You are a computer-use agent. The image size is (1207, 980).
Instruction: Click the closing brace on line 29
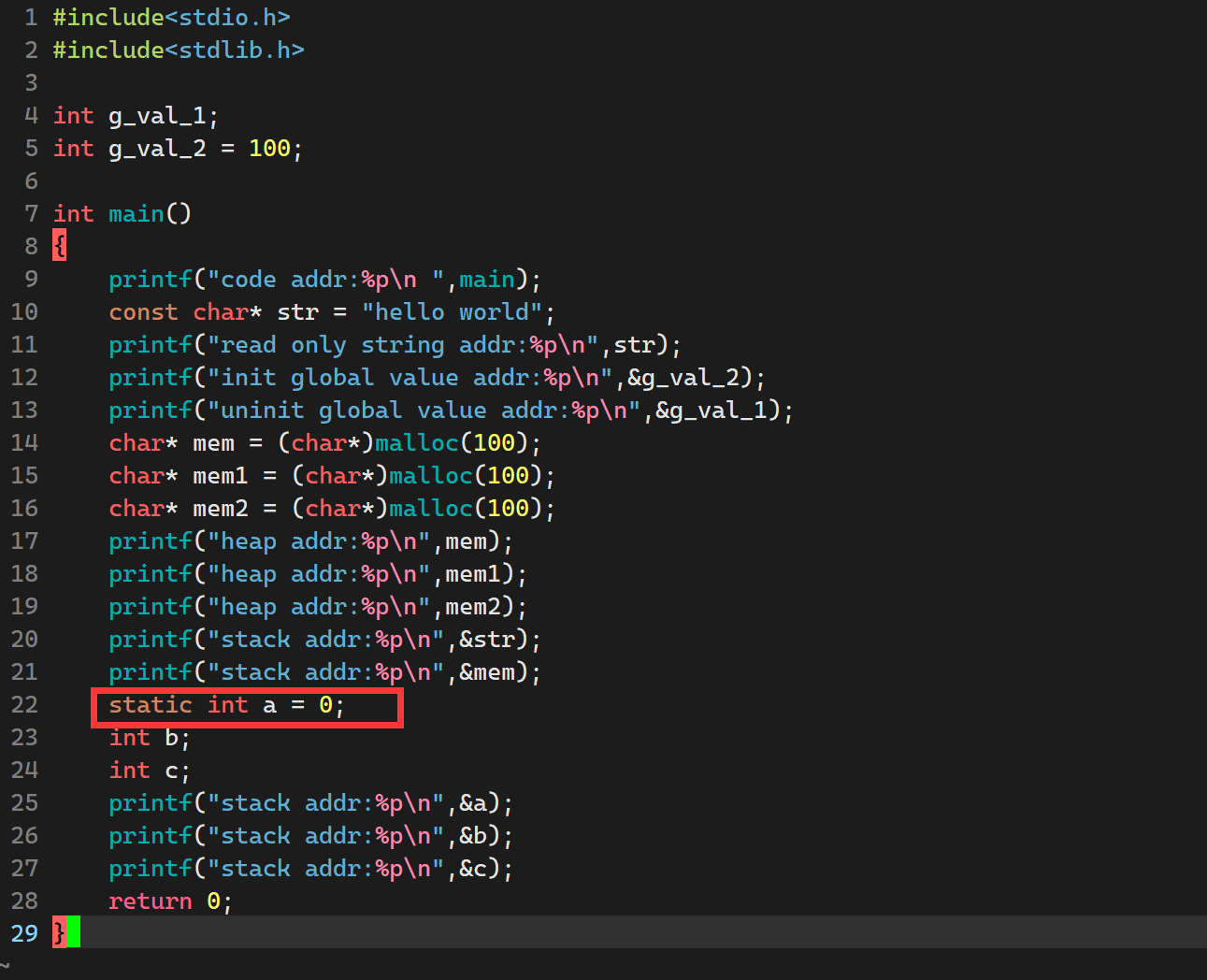[60, 933]
